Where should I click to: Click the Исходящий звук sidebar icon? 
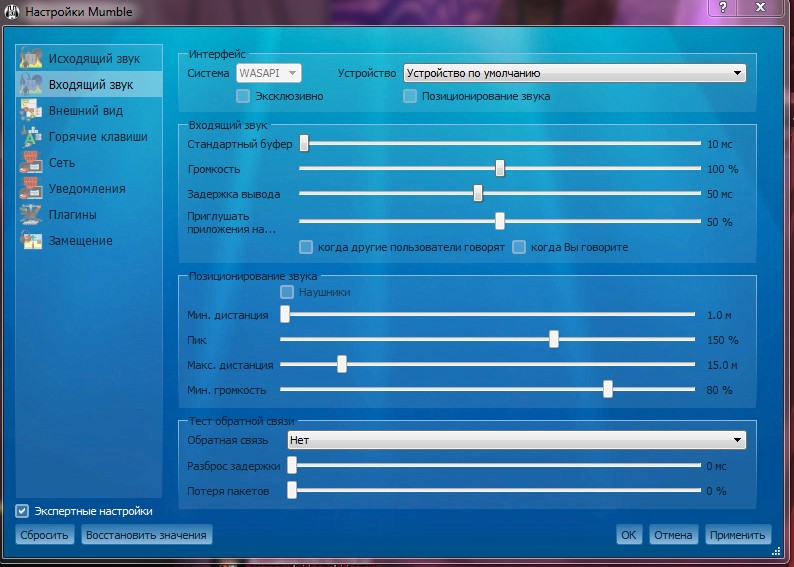tap(31, 58)
